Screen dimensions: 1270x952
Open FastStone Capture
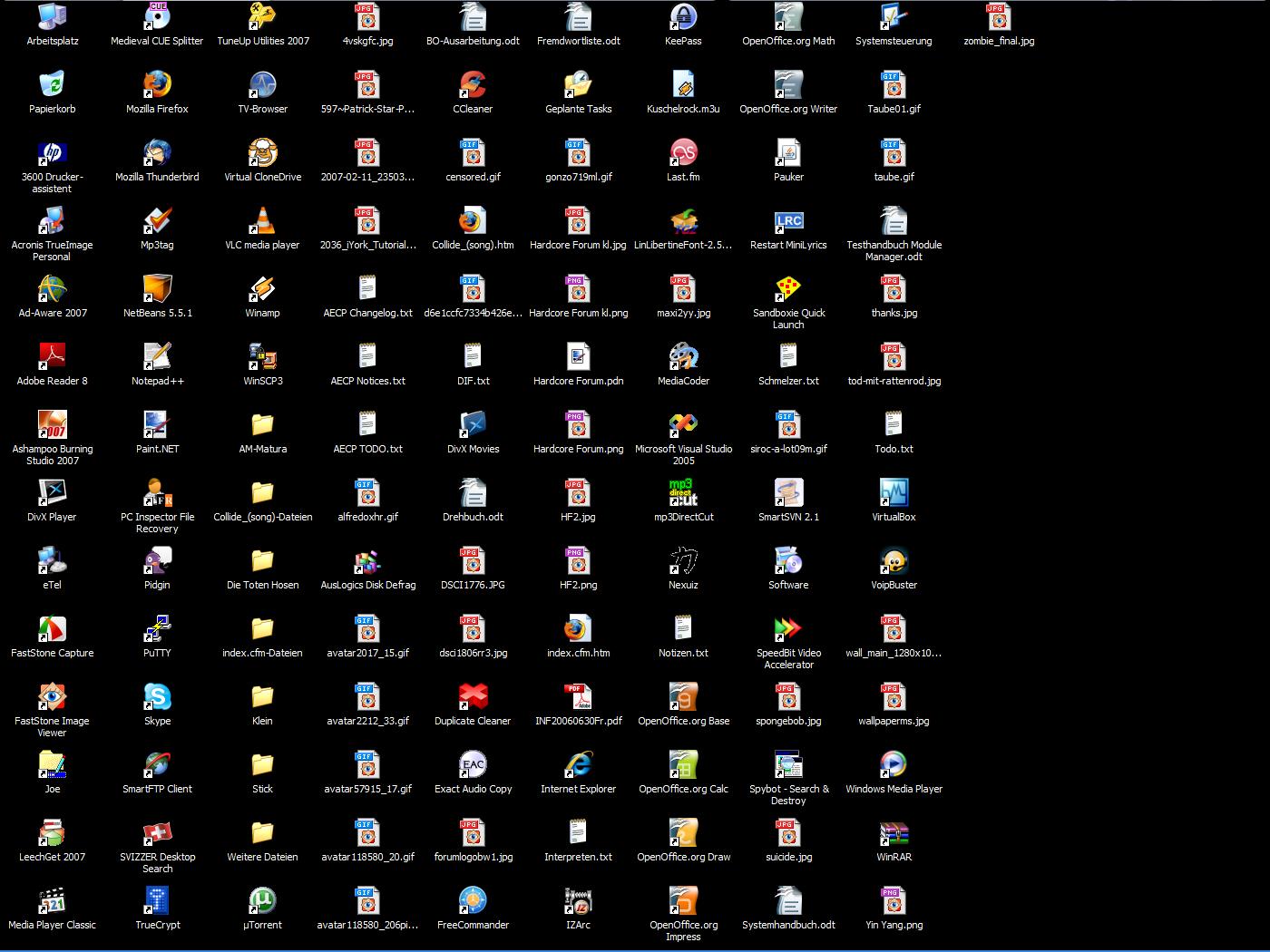[x=53, y=628]
